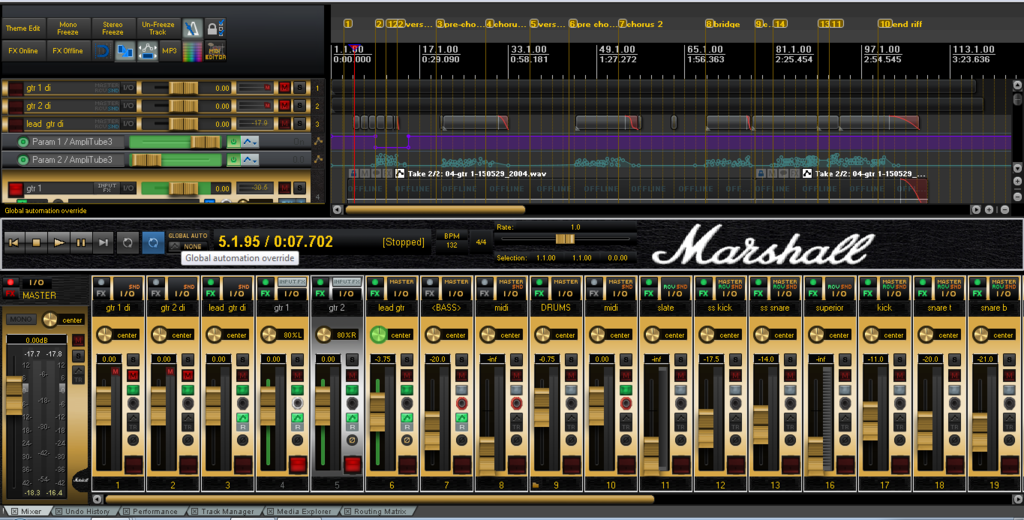Image resolution: width=1024 pixels, height=520 pixels.
Task: Click the lock settings padlock icon
Action: click(214, 29)
